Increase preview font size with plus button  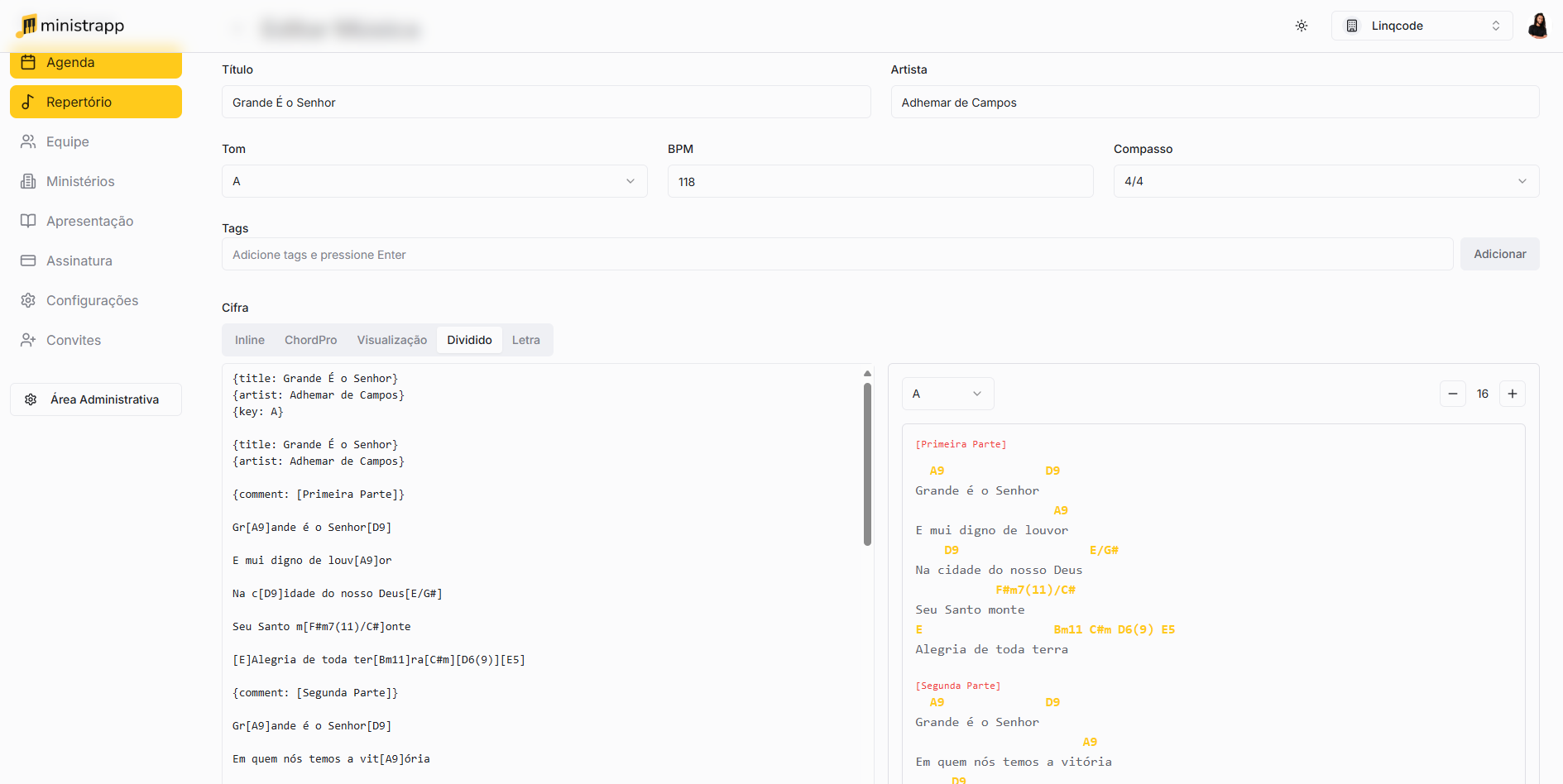coord(1512,394)
